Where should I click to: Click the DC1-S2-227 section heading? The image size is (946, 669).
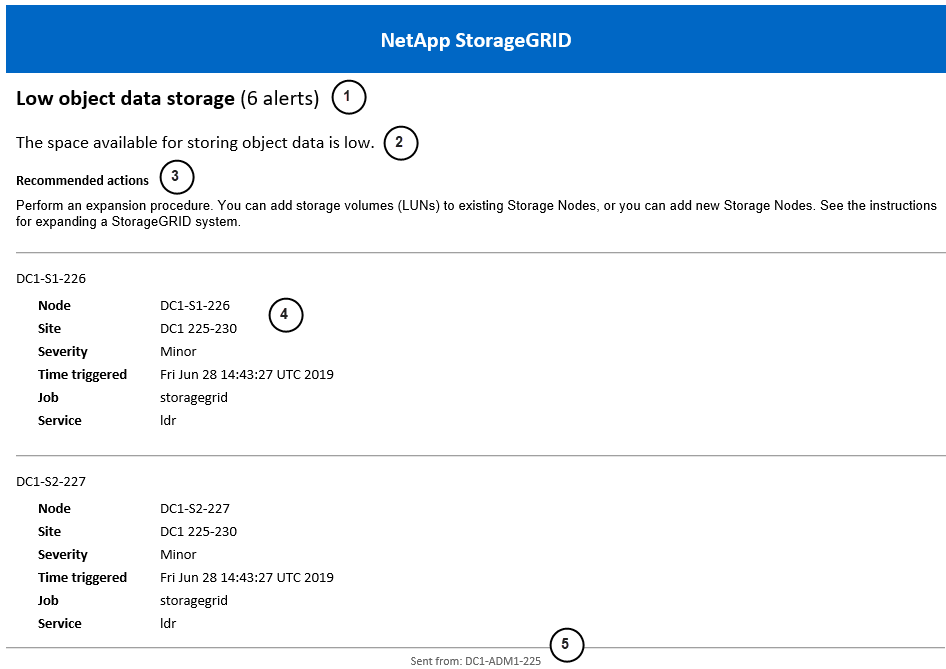(x=51, y=481)
